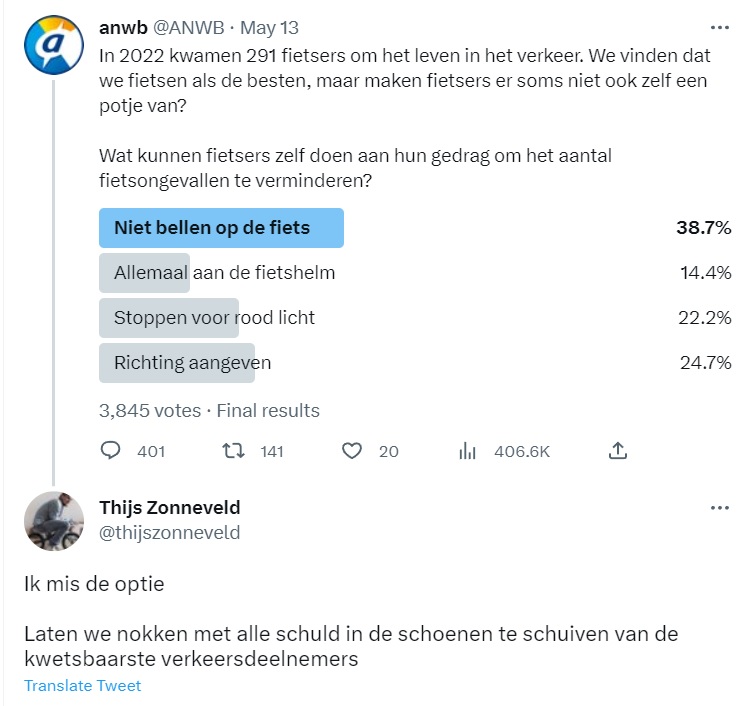741x706 pixels.
Task: Open more options on Thijs Zonneveld tweet
Action: pos(719,508)
